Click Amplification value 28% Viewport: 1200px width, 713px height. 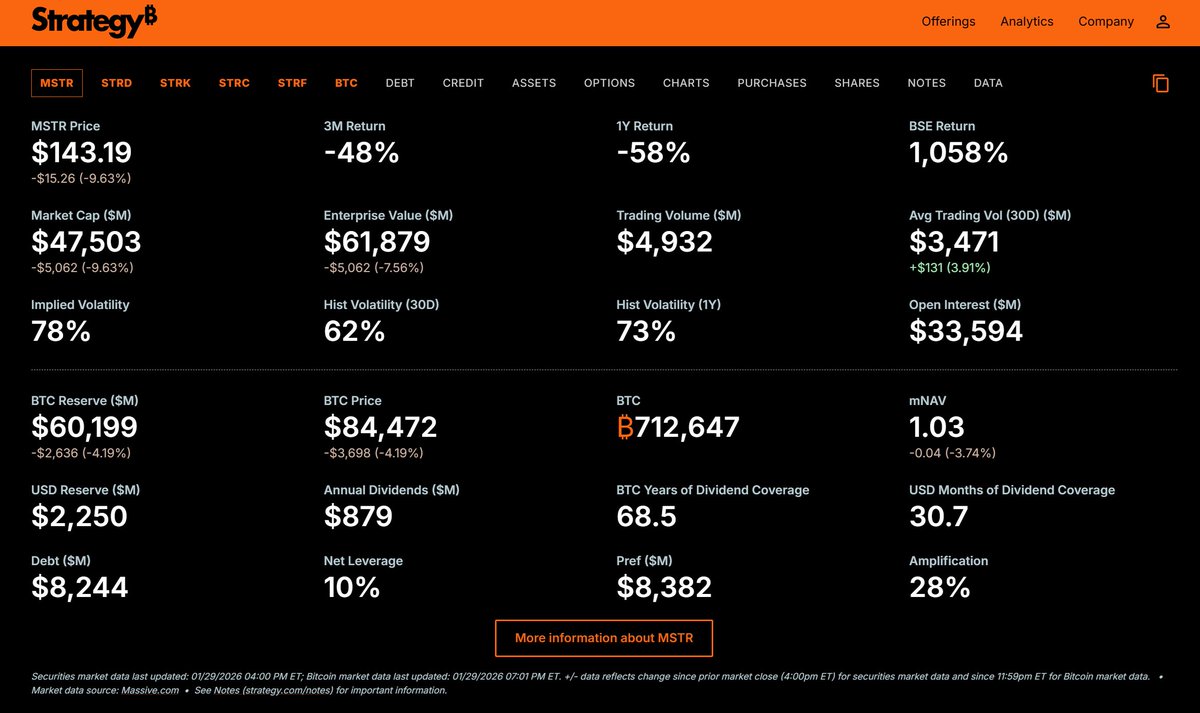[939, 587]
